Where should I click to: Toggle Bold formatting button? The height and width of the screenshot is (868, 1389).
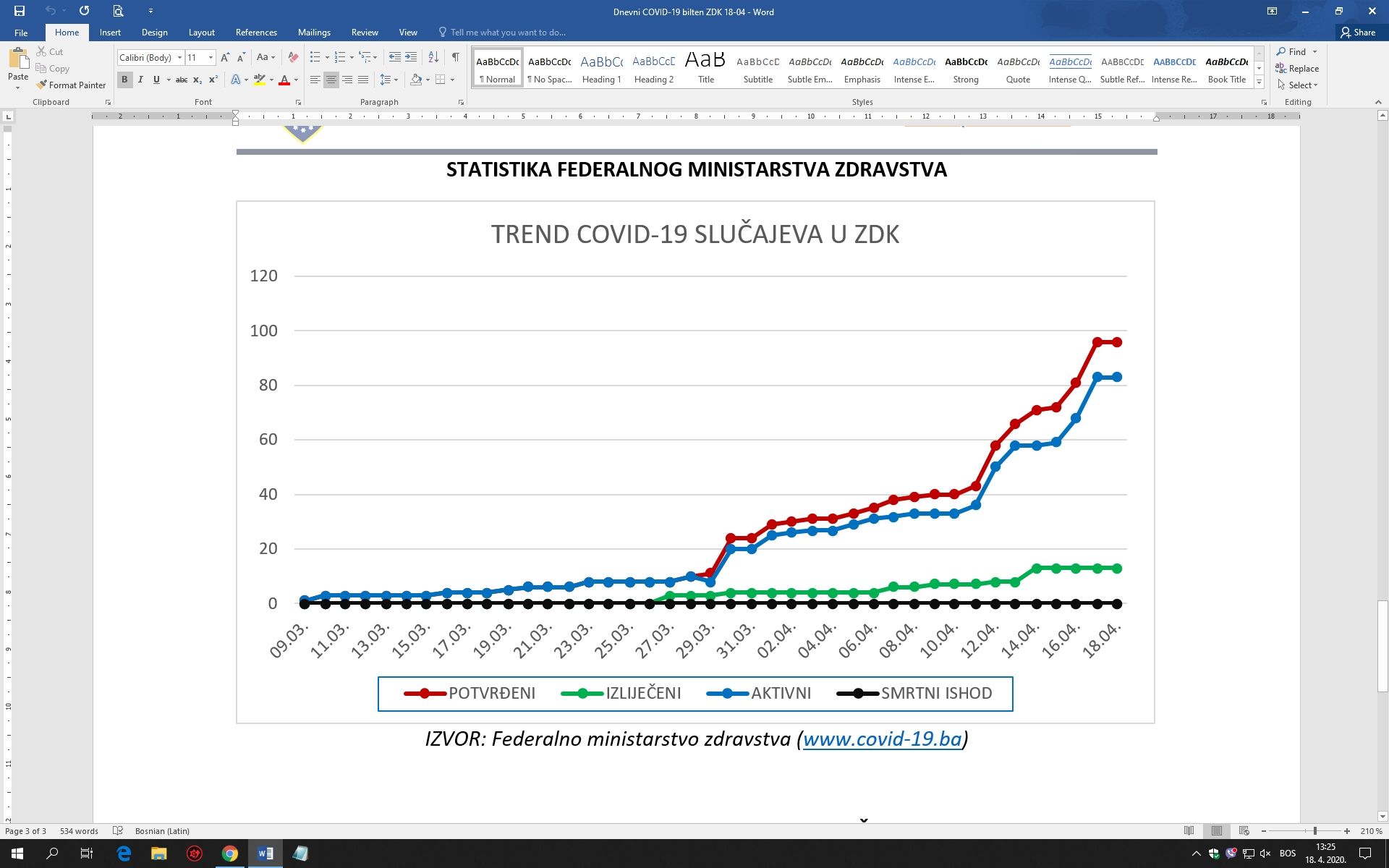click(124, 80)
